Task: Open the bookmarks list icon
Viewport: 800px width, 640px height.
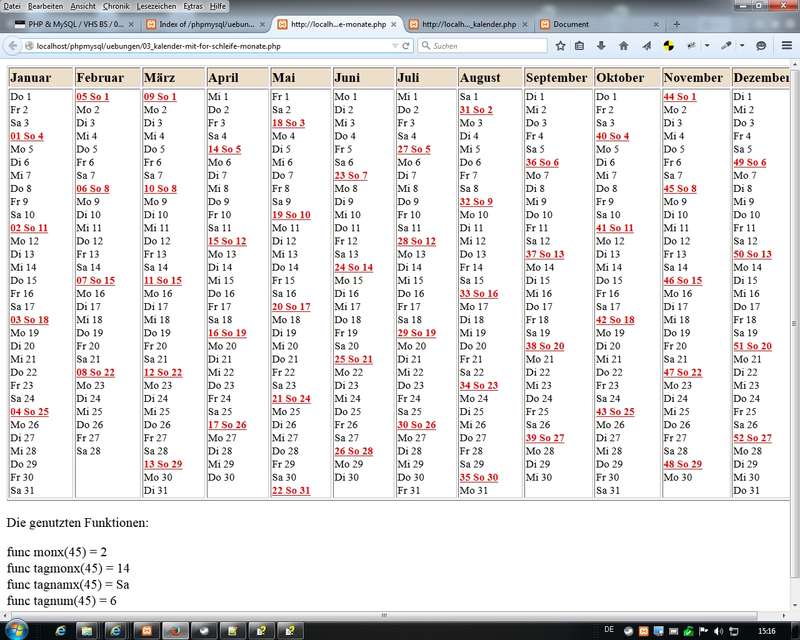Action: (x=580, y=46)
